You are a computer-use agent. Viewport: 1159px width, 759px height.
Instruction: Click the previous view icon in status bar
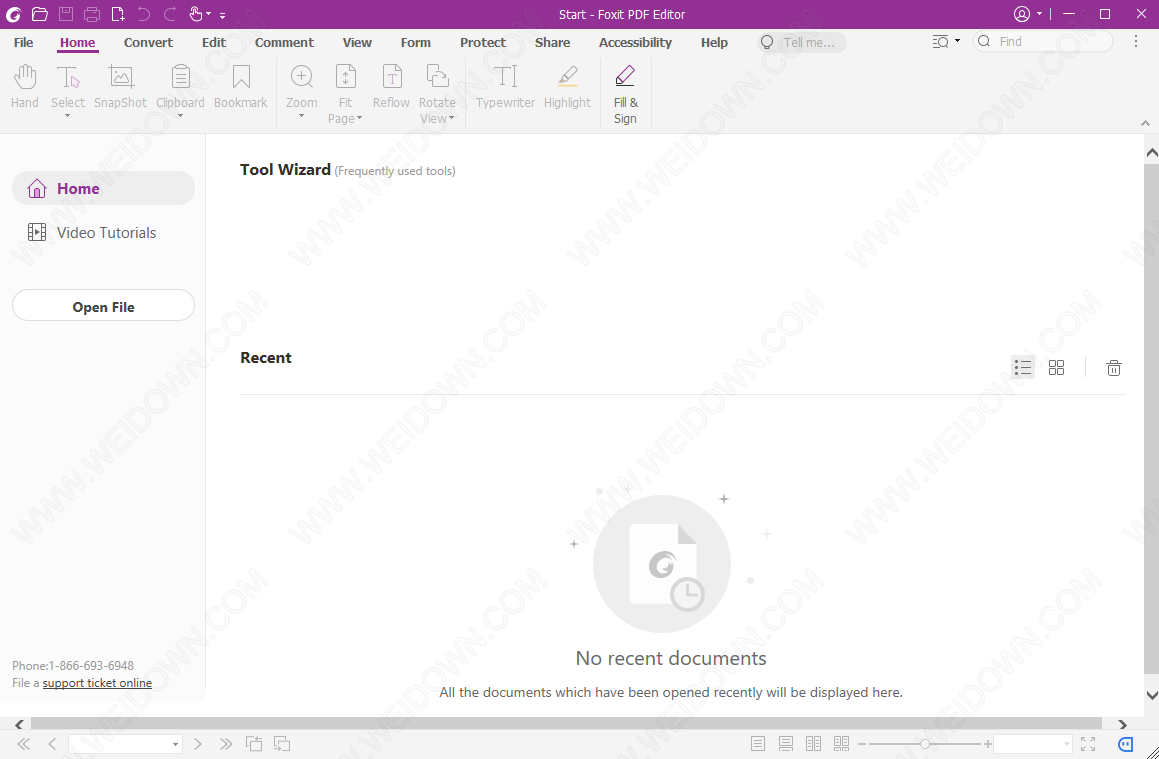click(x=254, y=743)
